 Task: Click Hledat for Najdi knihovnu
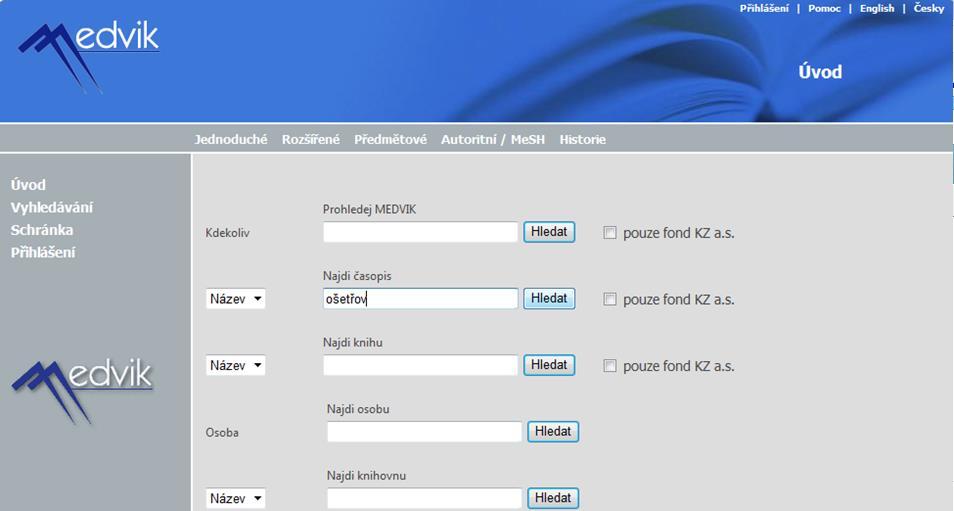click(x=552, y=498)
